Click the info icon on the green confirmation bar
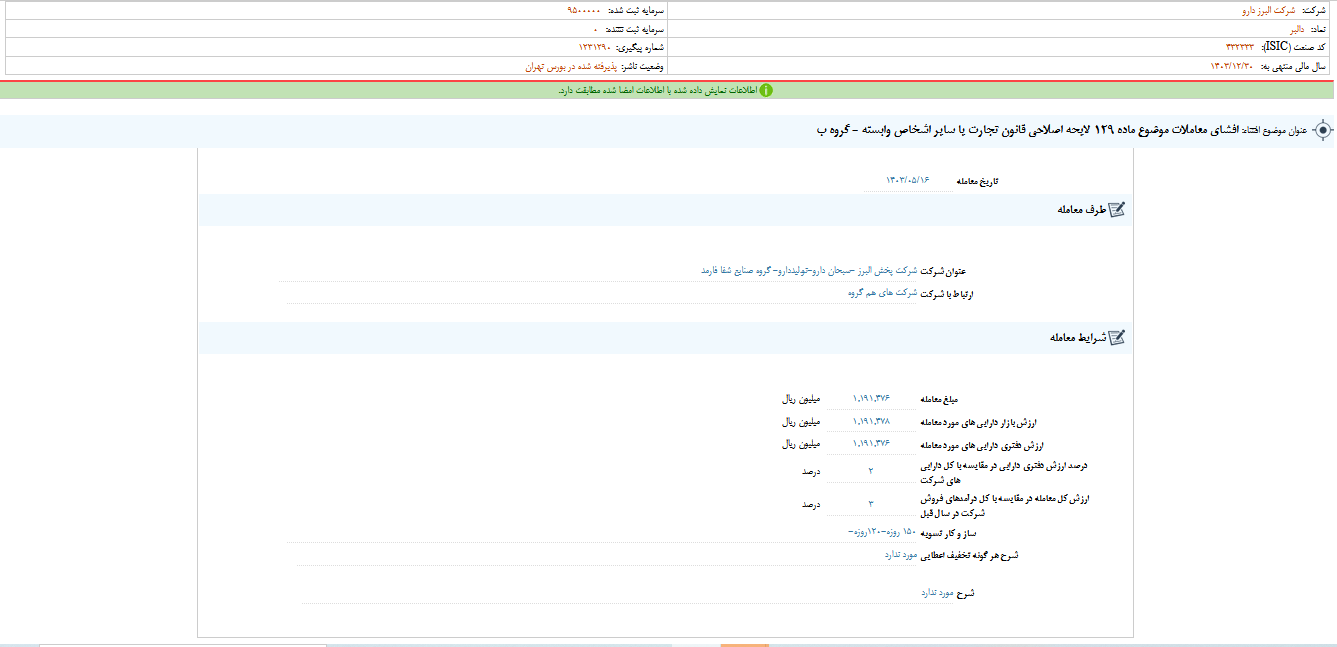This screenshot has width=1337, height=647. pos(768,88)
